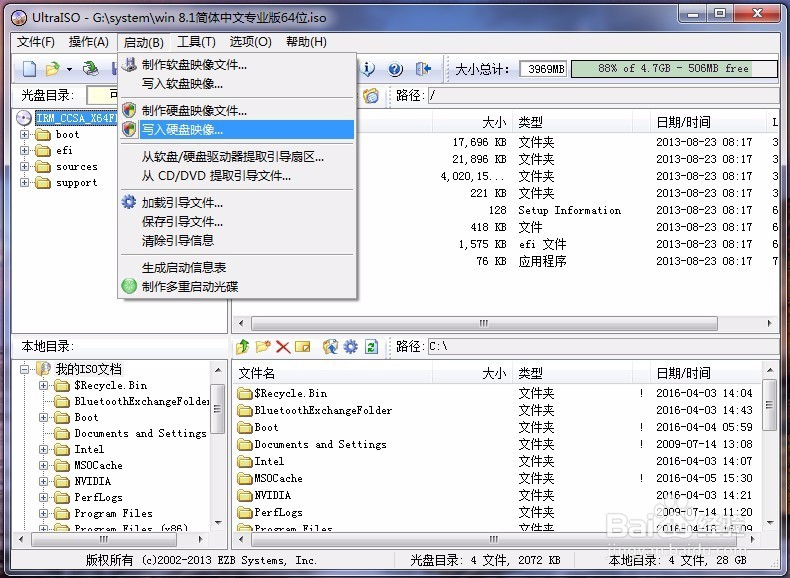The image size is (790, 578).
Task: Select the MSOCache folder in local tree
Action: pyautogui.click(x=98, y=465)
